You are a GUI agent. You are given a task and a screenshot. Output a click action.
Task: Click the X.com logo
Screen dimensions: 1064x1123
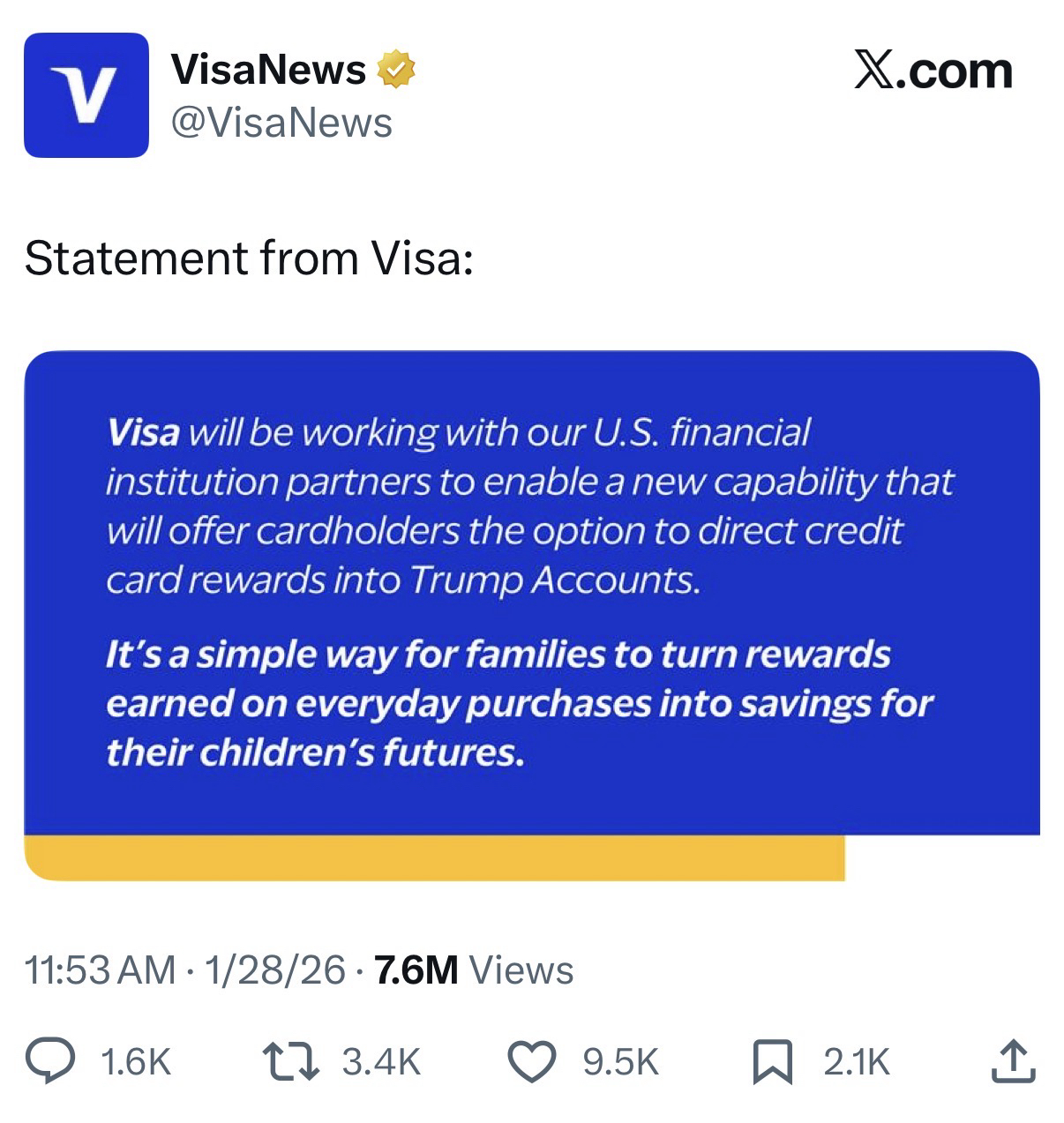[933, 71]
